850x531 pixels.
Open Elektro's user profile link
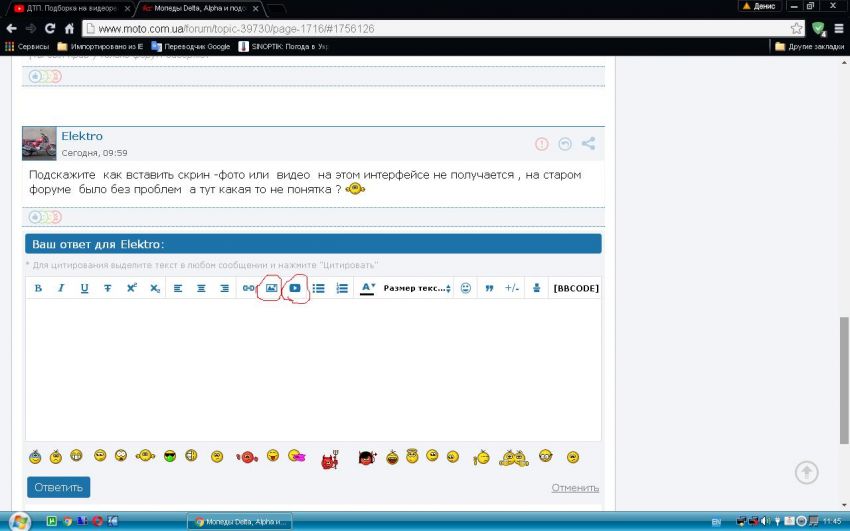coord(82,136)
